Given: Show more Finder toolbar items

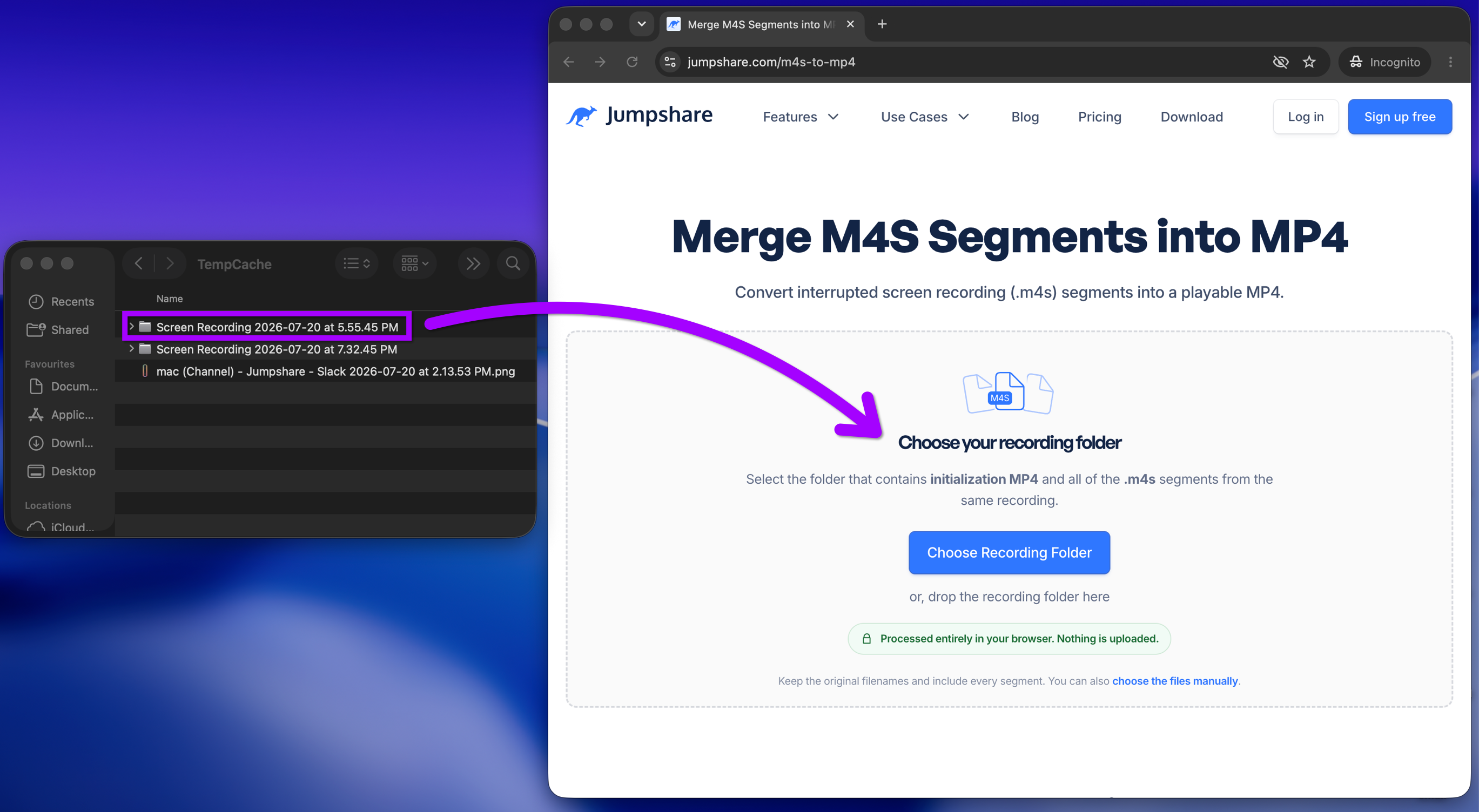Looking at the screenshot, I should pos(473,263).
